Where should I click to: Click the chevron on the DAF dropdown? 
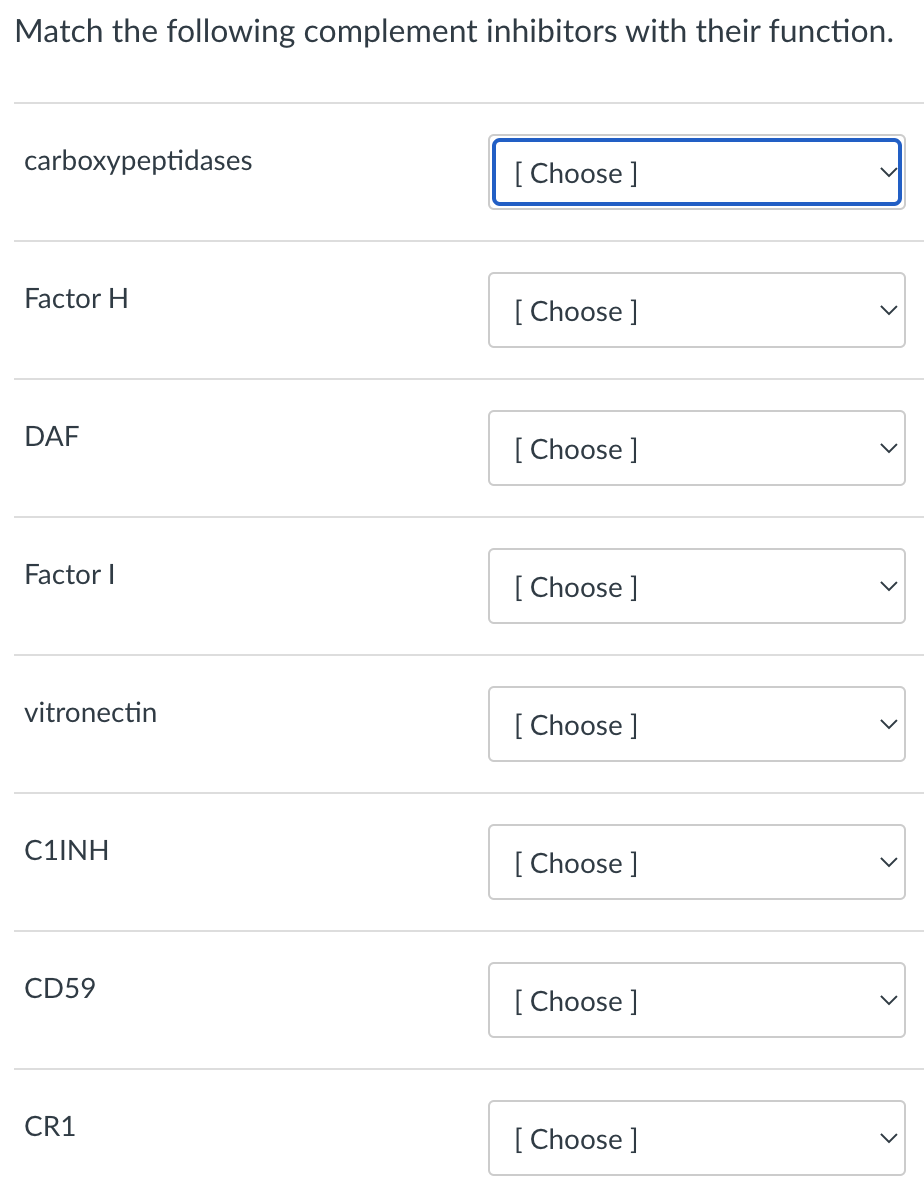888,448
